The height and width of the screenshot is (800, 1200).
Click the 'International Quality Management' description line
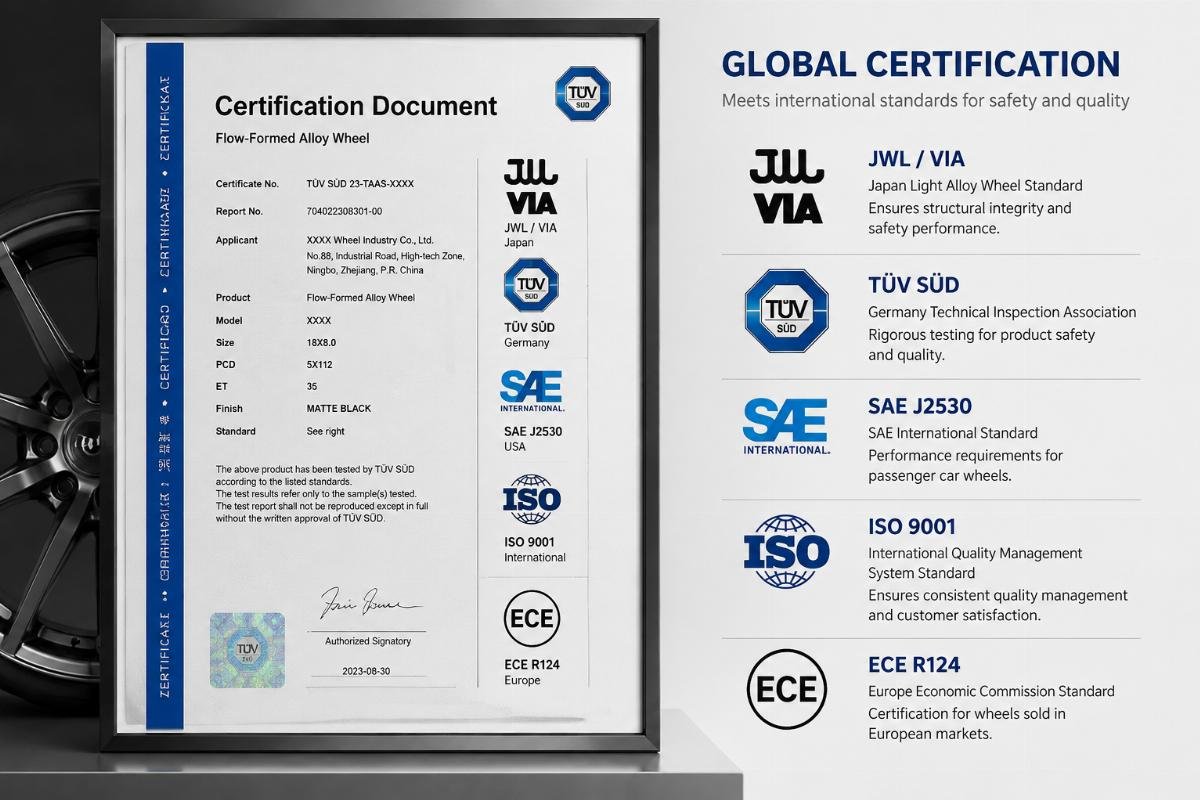click(975, 553)
